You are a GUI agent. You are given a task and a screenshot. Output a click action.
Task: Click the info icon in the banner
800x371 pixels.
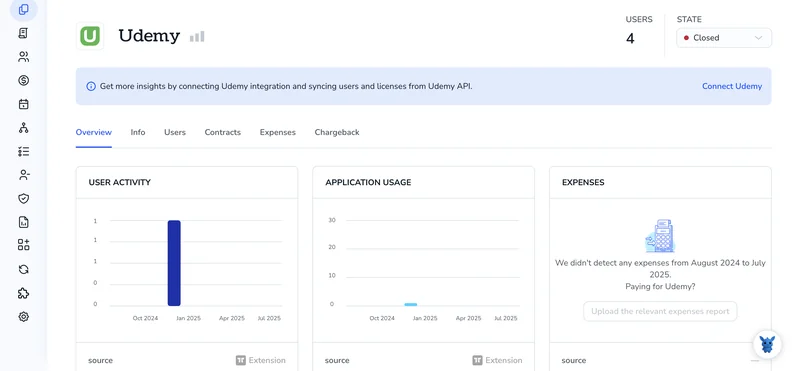pyautogui.click(x=91, y=86)
